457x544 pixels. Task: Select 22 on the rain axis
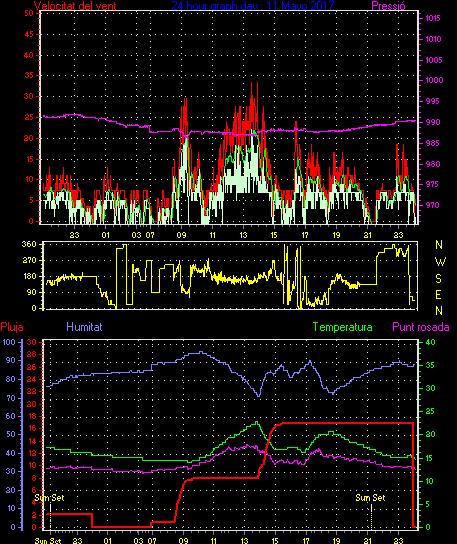click(x=32, y=391)
